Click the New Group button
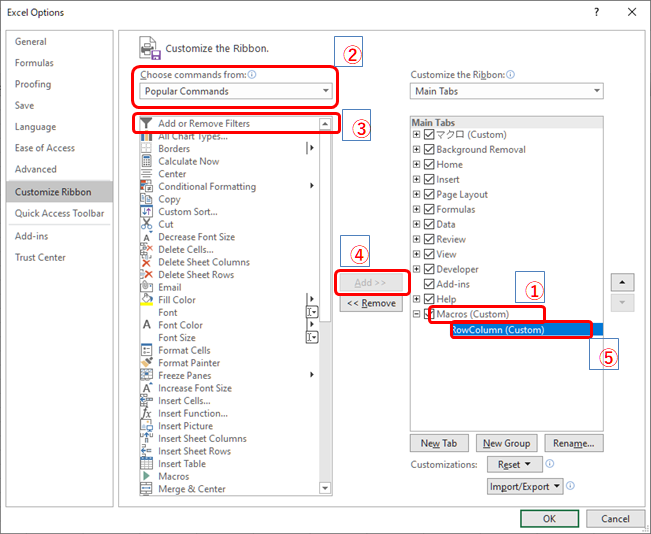The height and width of the screenshot is (534, 651). (507, 443)
